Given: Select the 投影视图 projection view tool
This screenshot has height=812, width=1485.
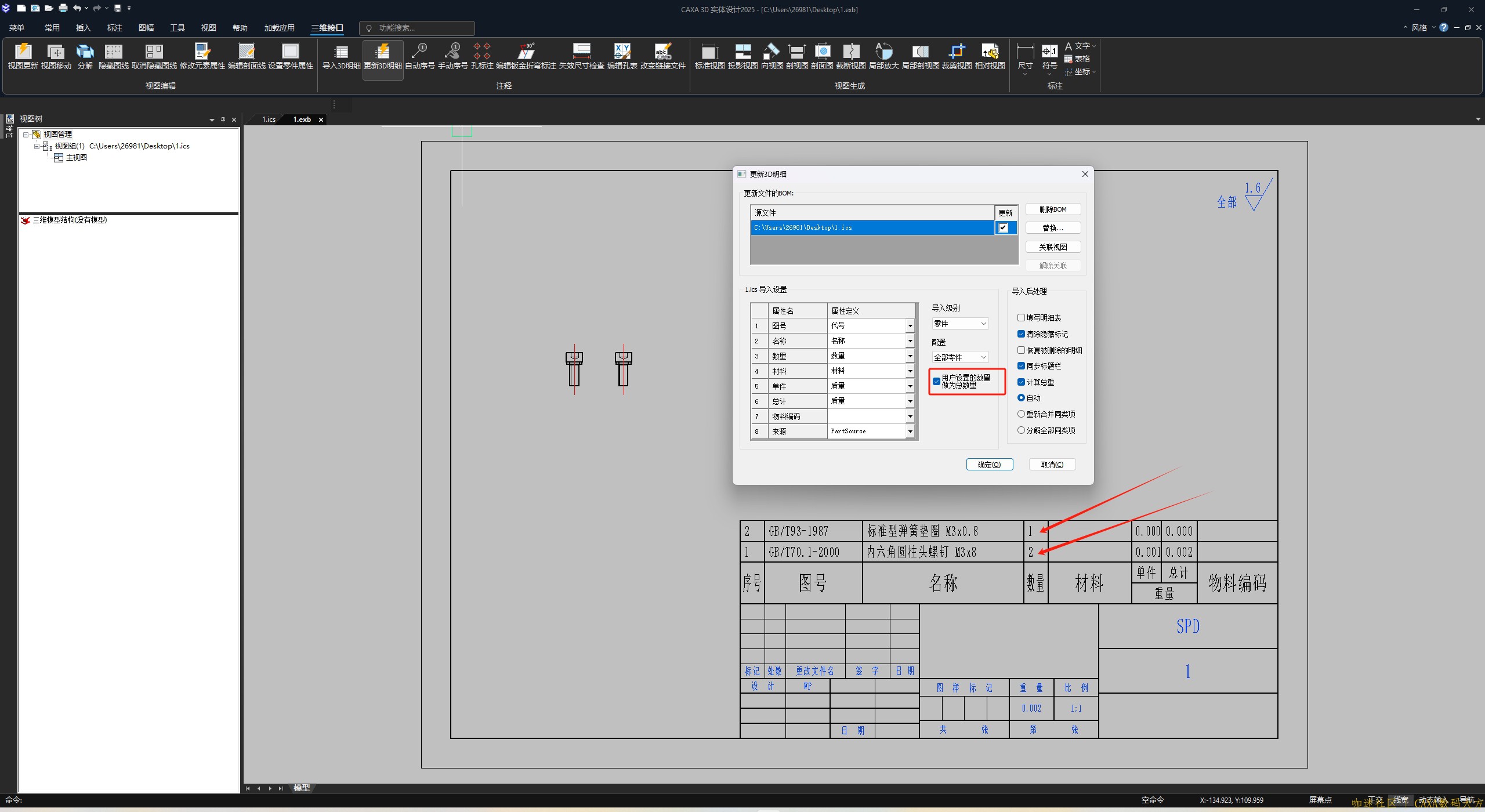Looking at the screenshot, I should point(743,56).
